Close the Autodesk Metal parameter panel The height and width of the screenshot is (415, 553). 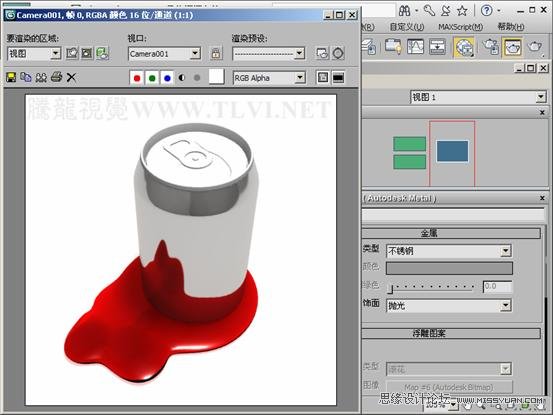pyautogui.click(x=542, y=198)
